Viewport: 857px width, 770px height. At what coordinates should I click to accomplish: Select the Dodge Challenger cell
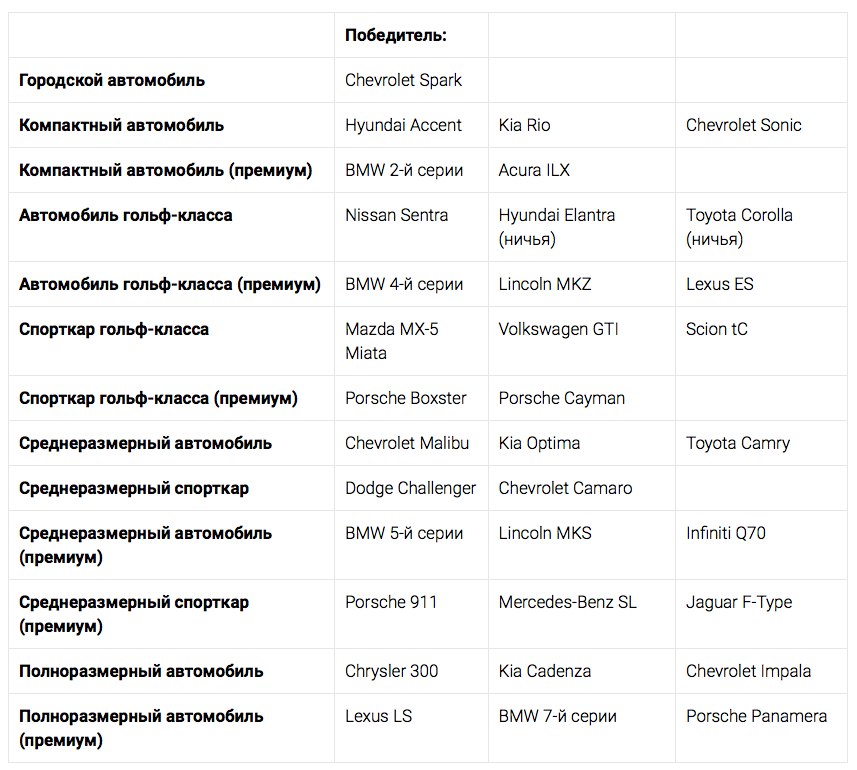pyautogui.click(x=410, y=488)
